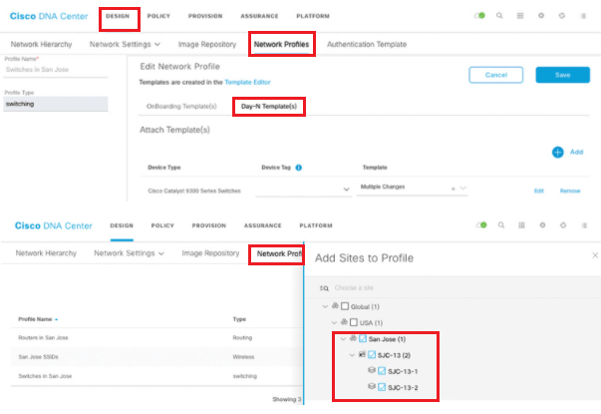Open DESIGN menu in the top screenshot
The image size is (601, 414).
click(118, 16)
